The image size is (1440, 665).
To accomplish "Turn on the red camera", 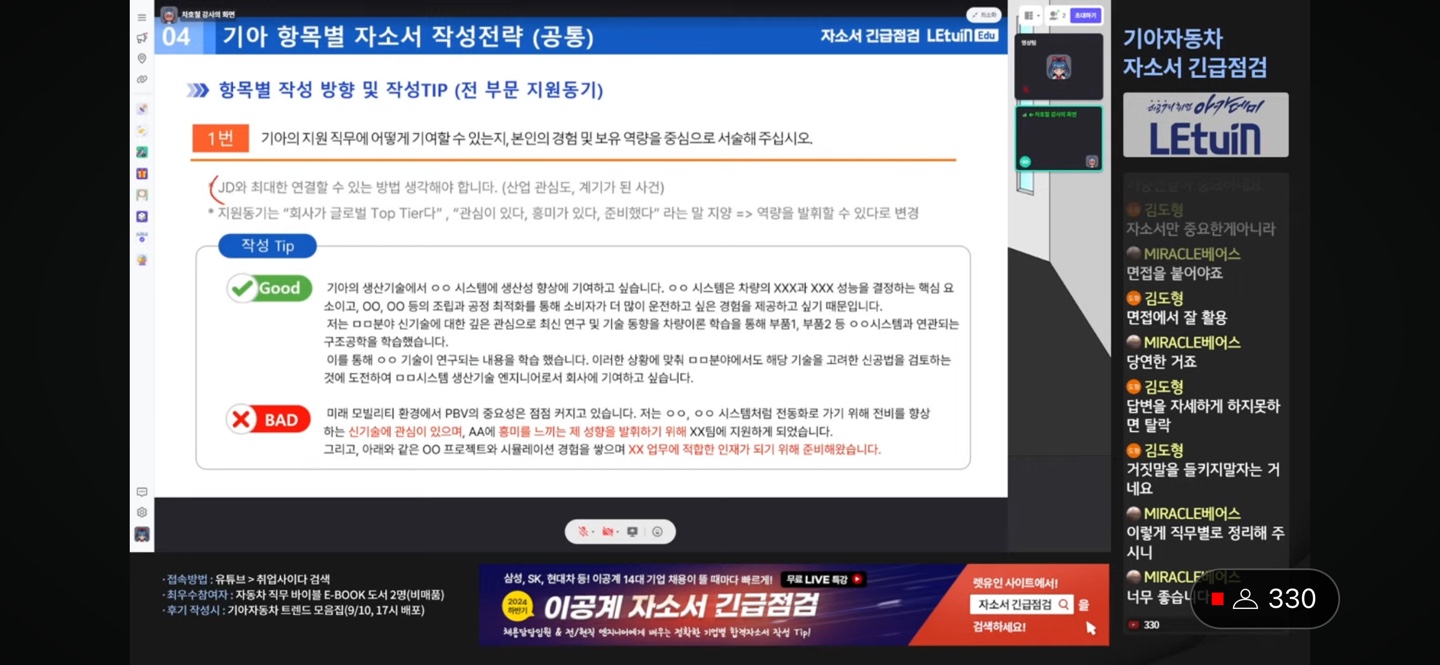I will pos(606,532).
